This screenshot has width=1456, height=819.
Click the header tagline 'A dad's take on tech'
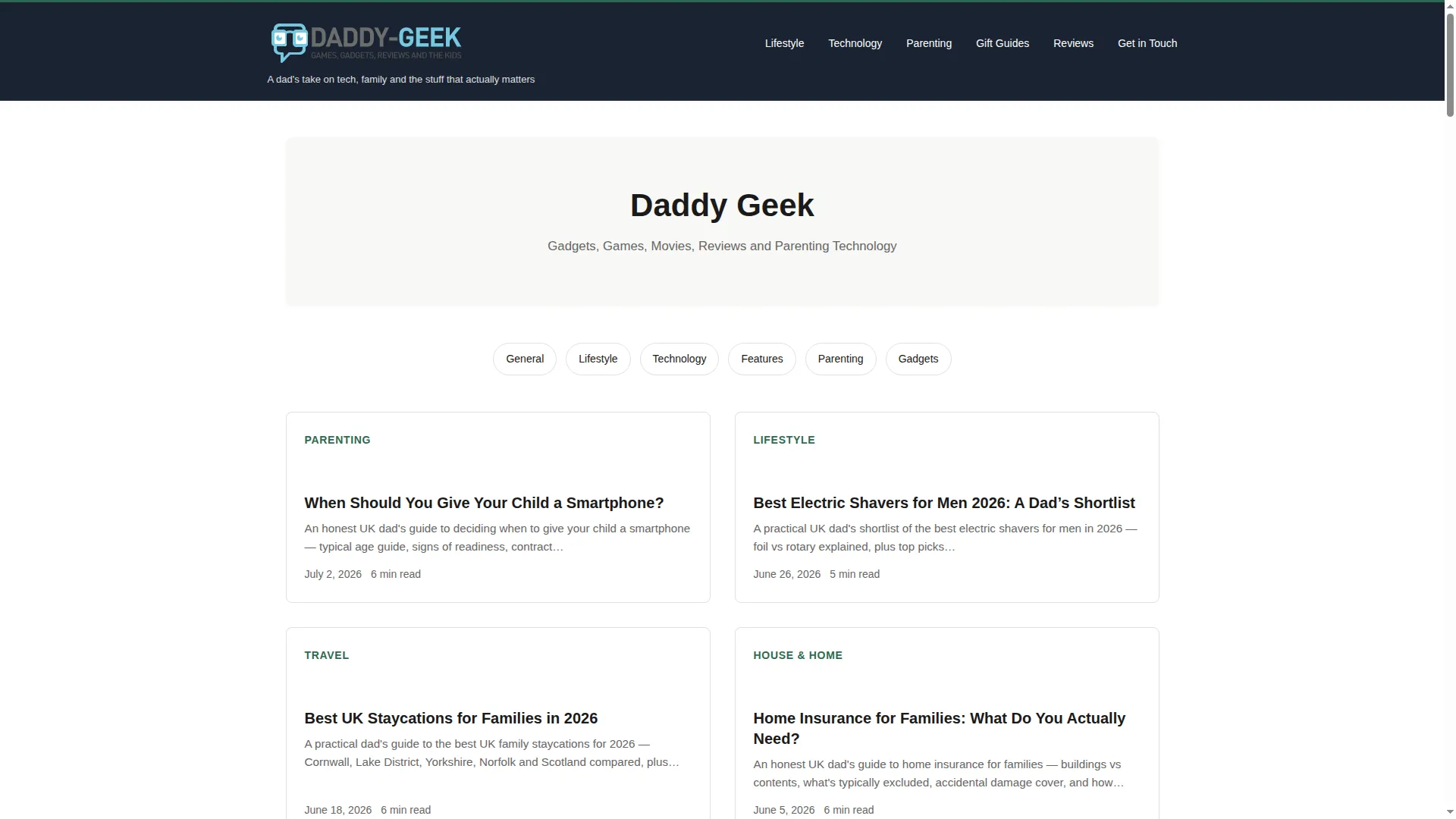click(x=400, y=80)
